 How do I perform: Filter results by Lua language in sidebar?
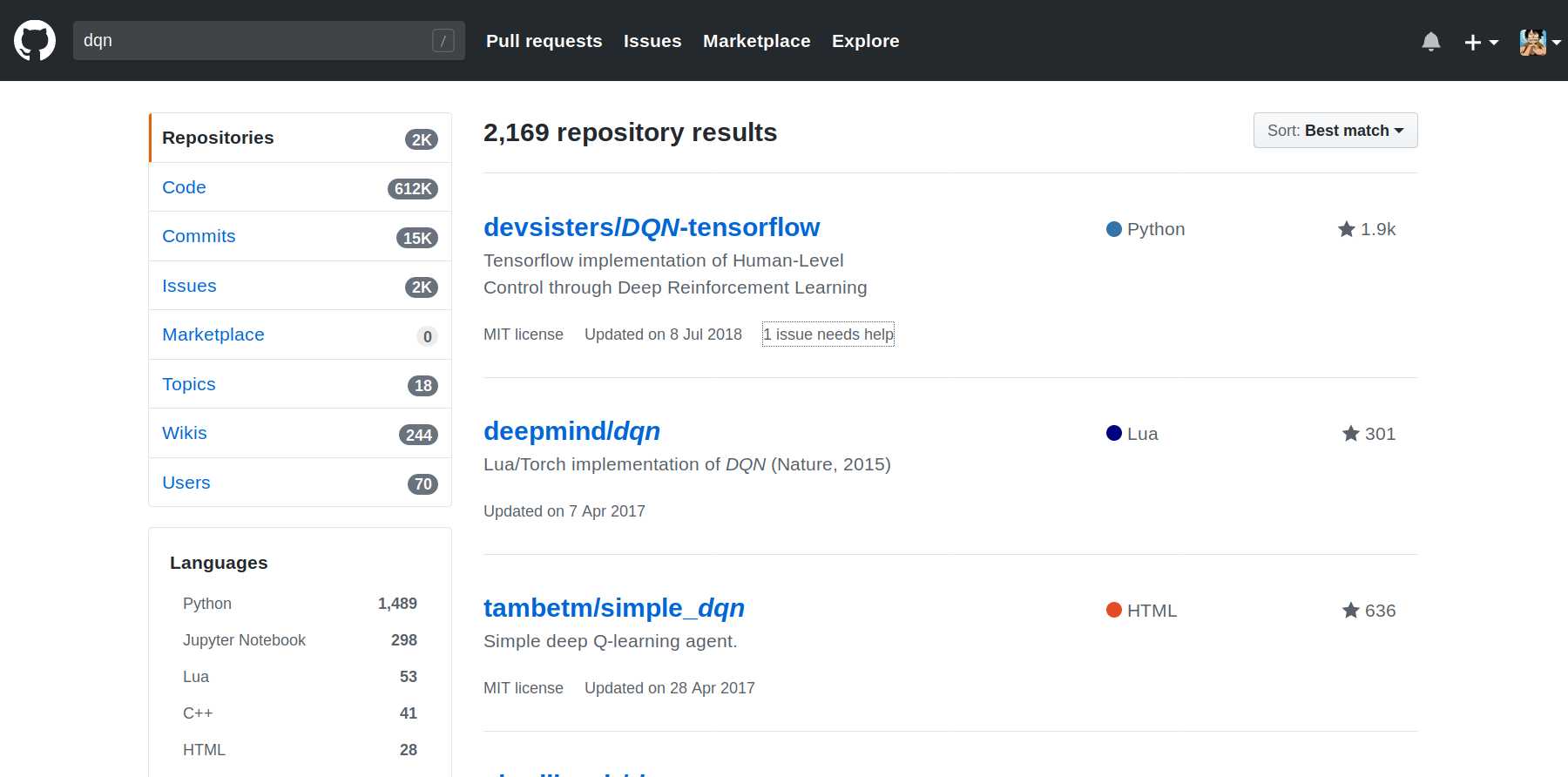(x=300, y=677)
